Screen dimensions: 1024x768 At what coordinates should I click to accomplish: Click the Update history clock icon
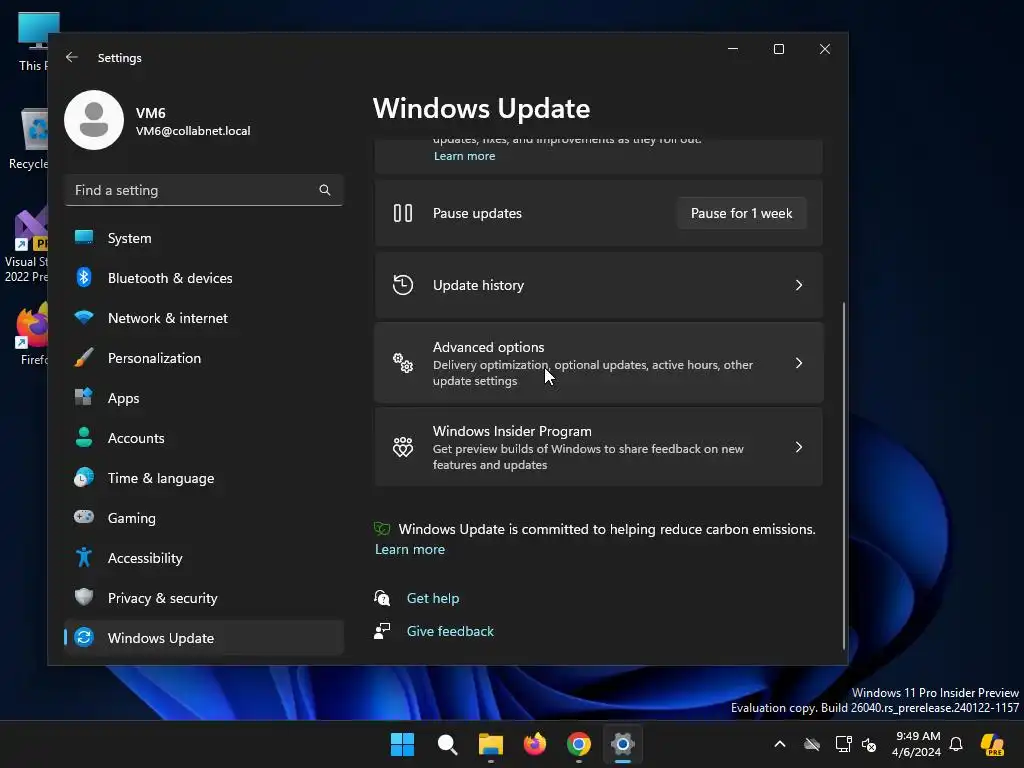pos(403,285)
